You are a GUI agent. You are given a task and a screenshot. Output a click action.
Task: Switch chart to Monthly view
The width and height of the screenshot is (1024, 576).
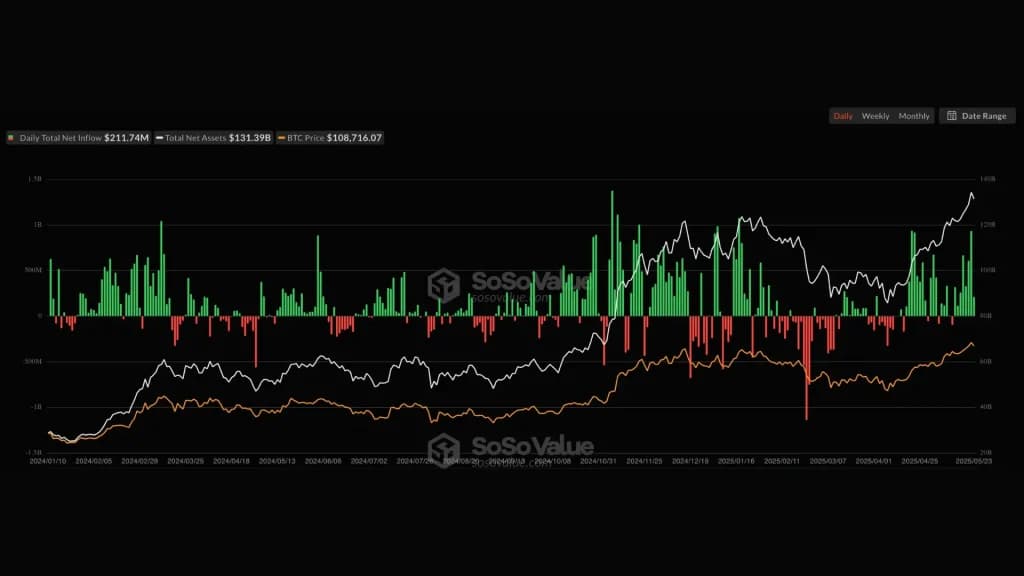pyautogui.click(x=914, y=116)
